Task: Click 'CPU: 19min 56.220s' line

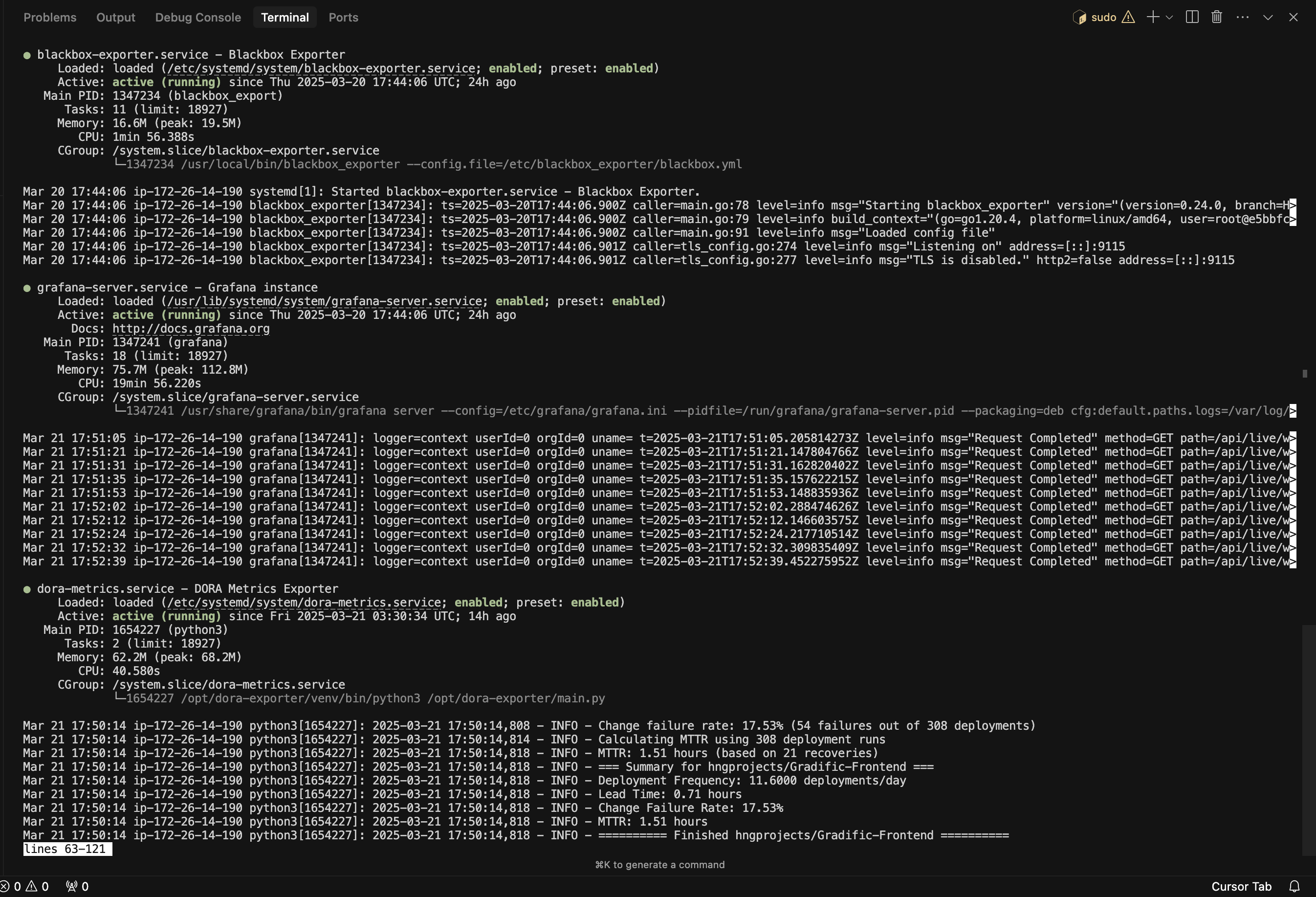Action: click(x=139, y=383)
